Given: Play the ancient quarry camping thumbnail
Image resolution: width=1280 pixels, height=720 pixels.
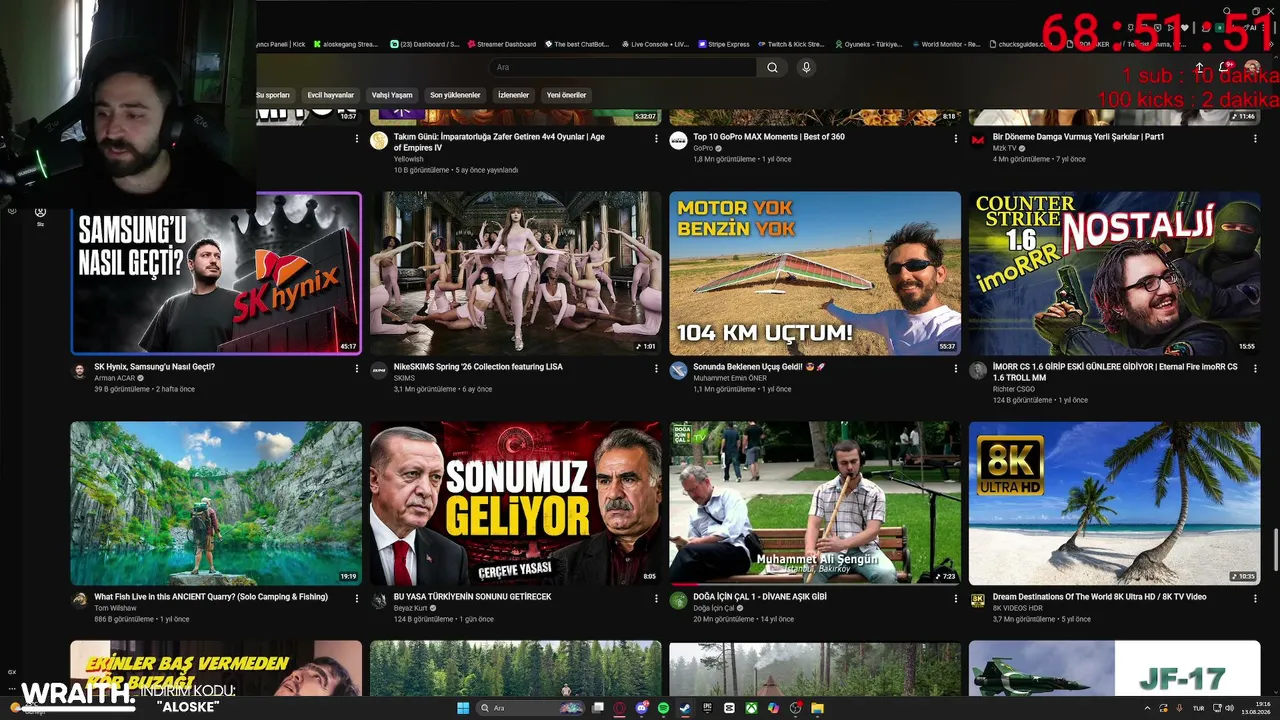Looking at the screenshot, I should (x=216, y=503).
